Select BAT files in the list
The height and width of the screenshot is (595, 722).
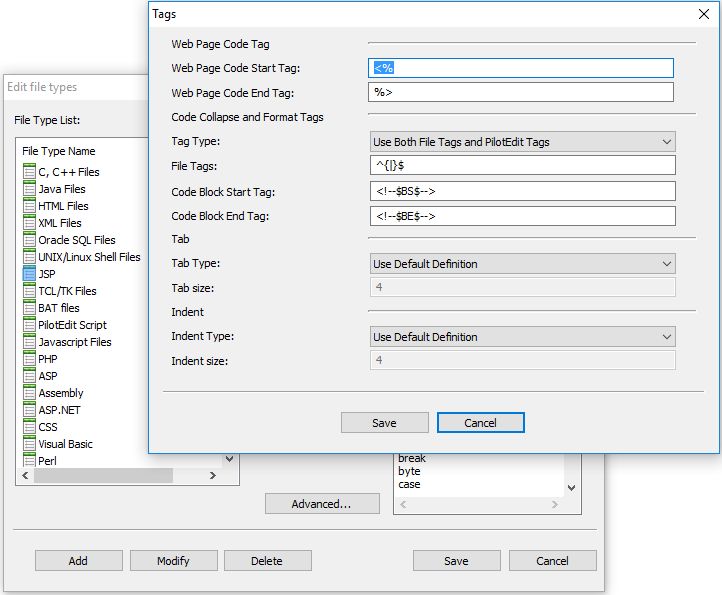[58, 308]
